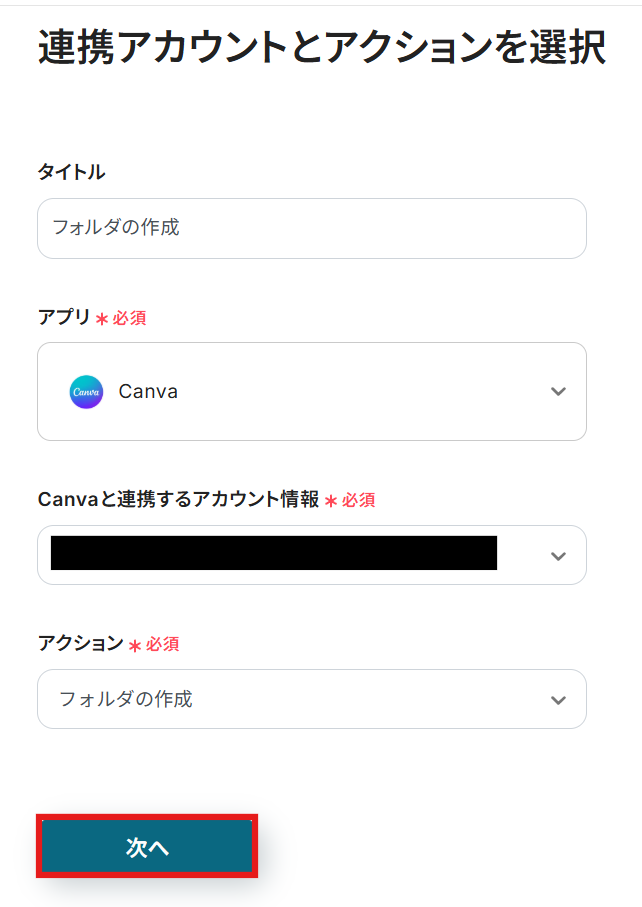Image resolution: width=642 pixels, height=907 pixels.
Task: Click the redacted account selection box
Action: [x=273, y=553]
